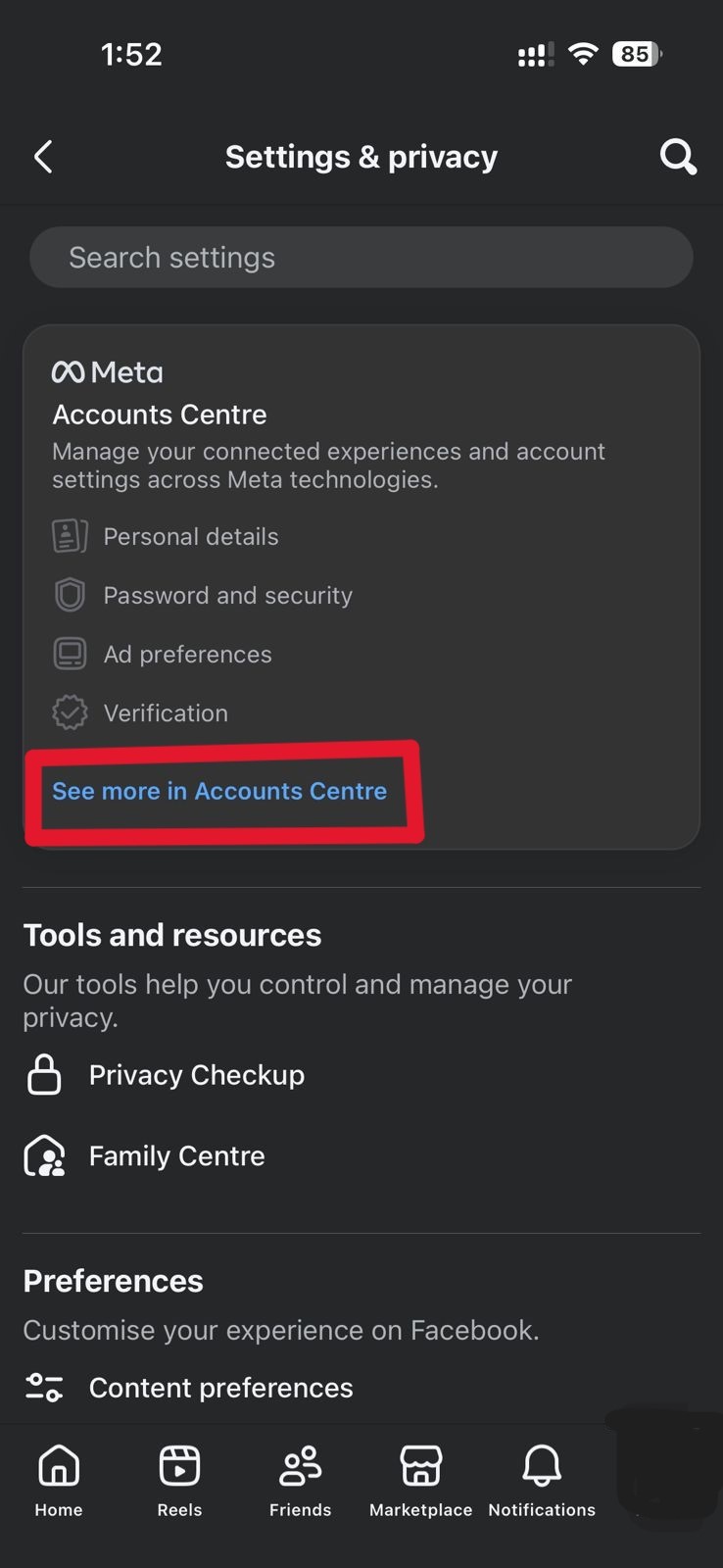723x1568 pixels.
Task: Select Content preferences option
Action: [x=220, y=1388]
